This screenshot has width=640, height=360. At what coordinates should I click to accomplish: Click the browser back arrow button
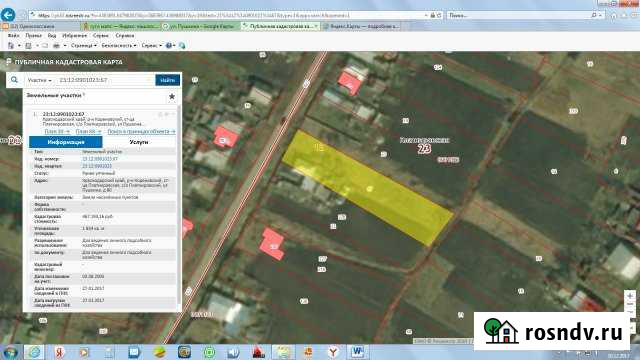[8, 15]
